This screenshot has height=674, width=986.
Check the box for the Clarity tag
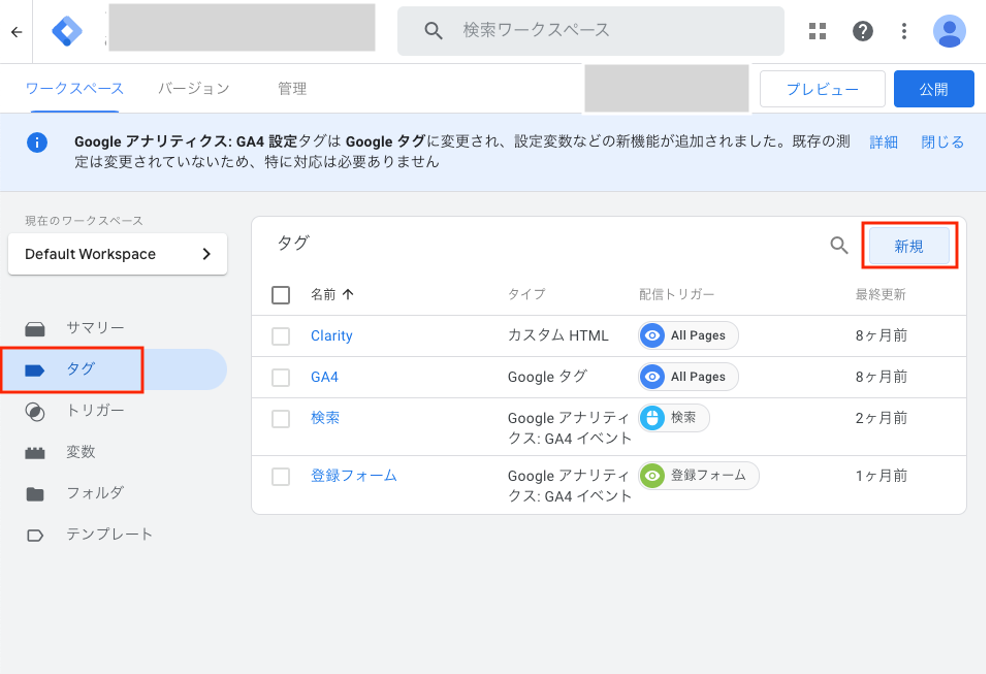click(281, 336)
